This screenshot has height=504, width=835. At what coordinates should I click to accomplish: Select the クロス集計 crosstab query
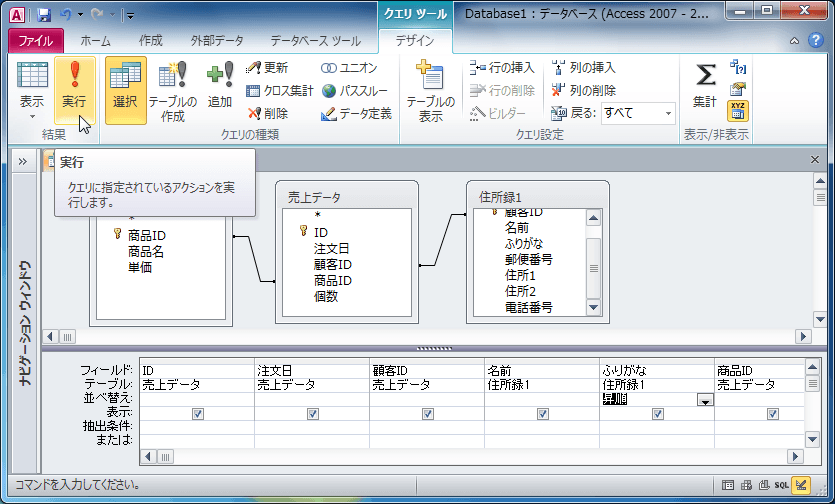coord(280,91)
